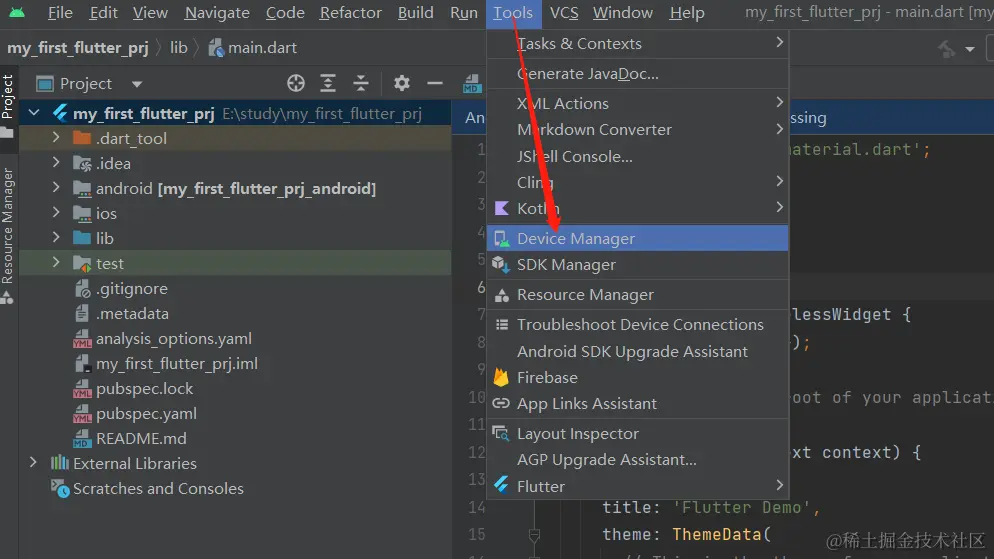Collapse the my_first_flutter_prj root node
Viewport: 994px width, 559px height.
coord(34,113)
